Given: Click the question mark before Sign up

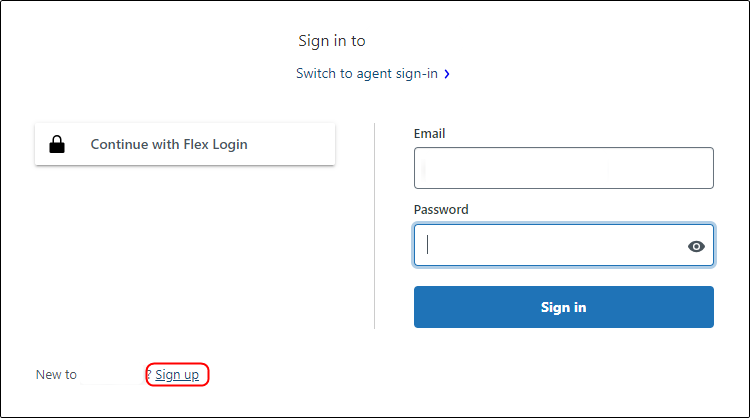Looking at the screenshot, I should [x=149, y=375].
